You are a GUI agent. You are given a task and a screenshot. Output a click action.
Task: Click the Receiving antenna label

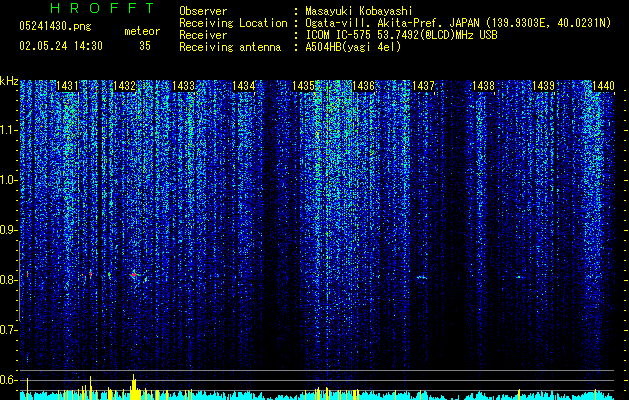click(230, 47)
